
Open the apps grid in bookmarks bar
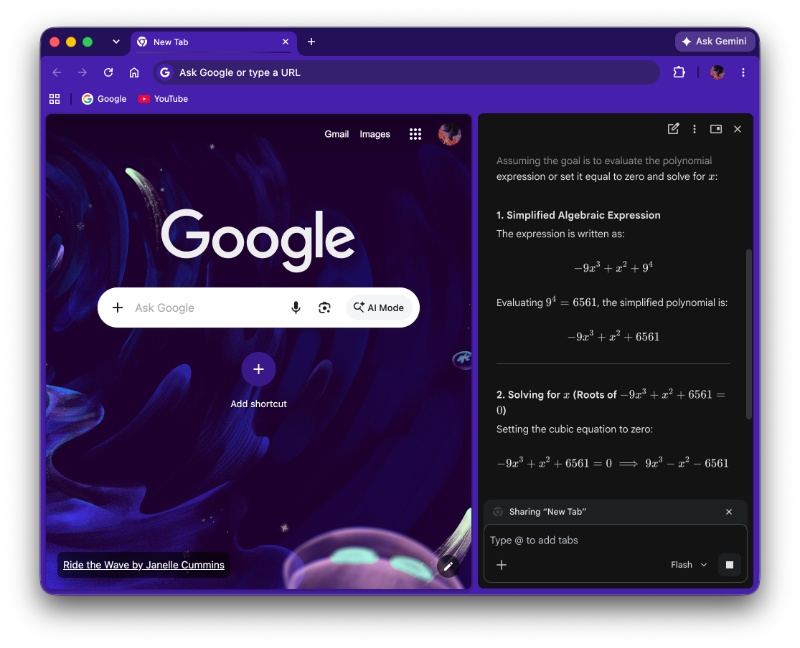pyautogui.click(x=55, y=99)
